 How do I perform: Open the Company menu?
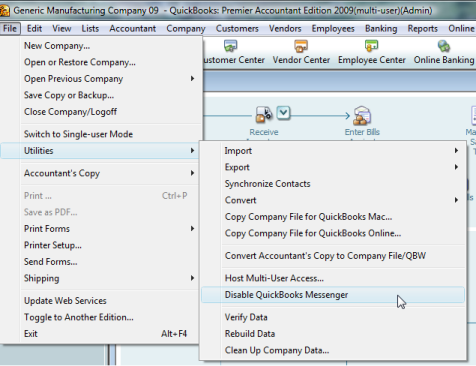(186, 29)
